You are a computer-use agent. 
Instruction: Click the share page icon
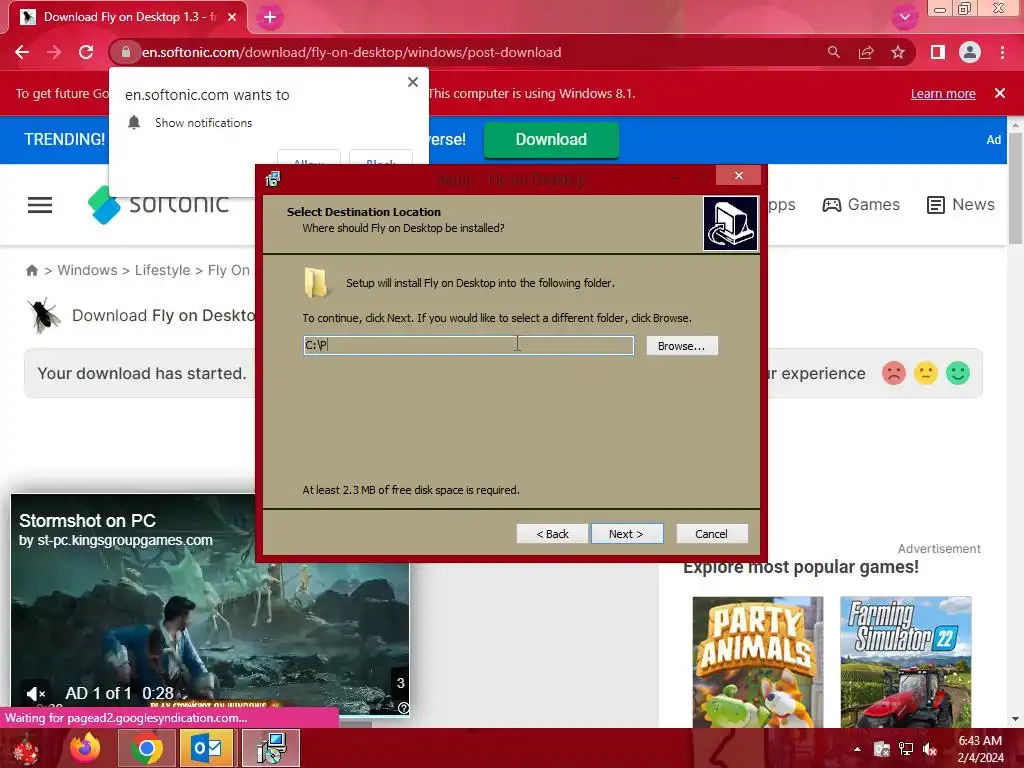(866, 52)
